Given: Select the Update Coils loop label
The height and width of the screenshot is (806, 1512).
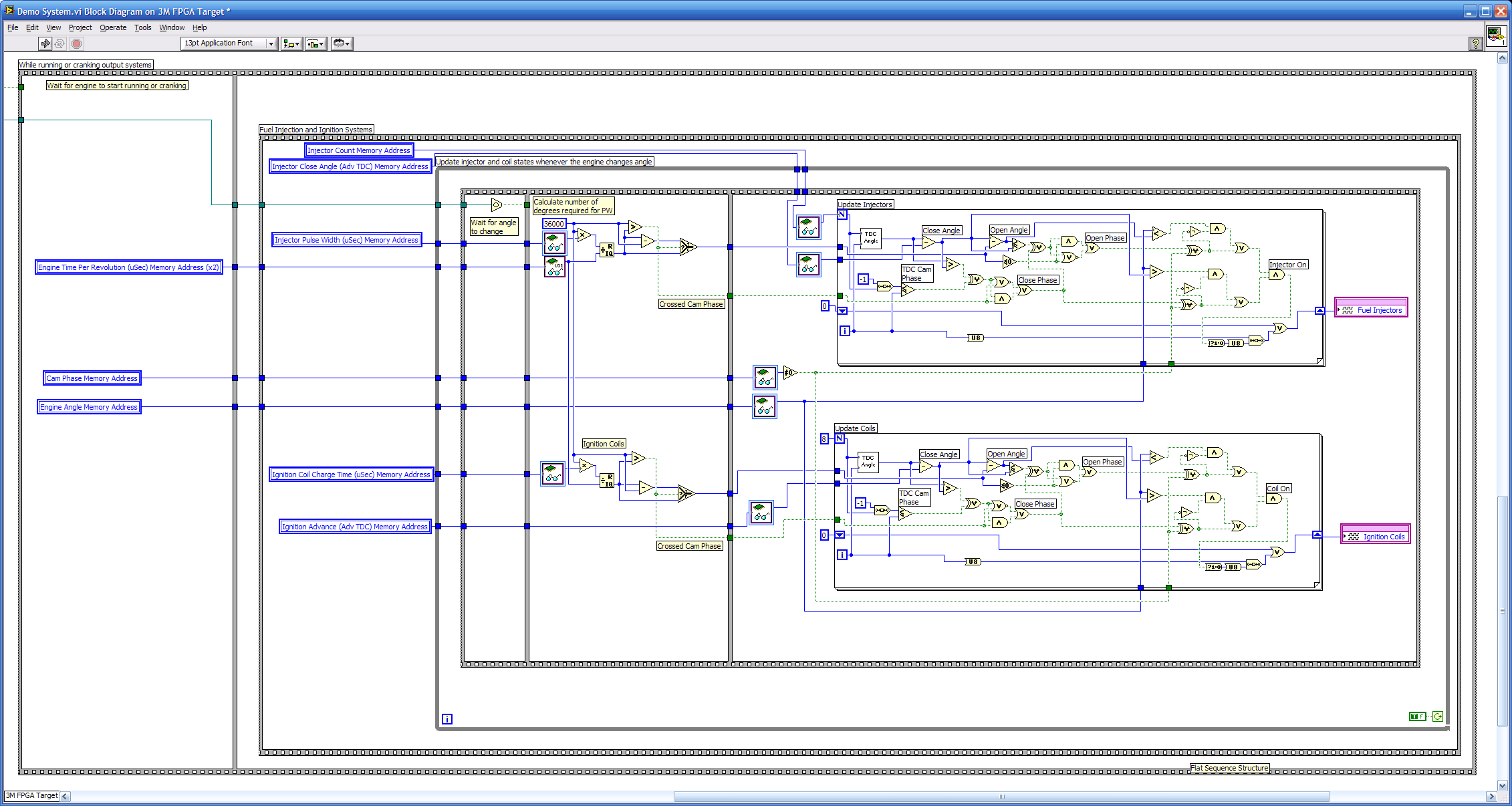Looking at the screenshot, I should [x=855, y=428].
